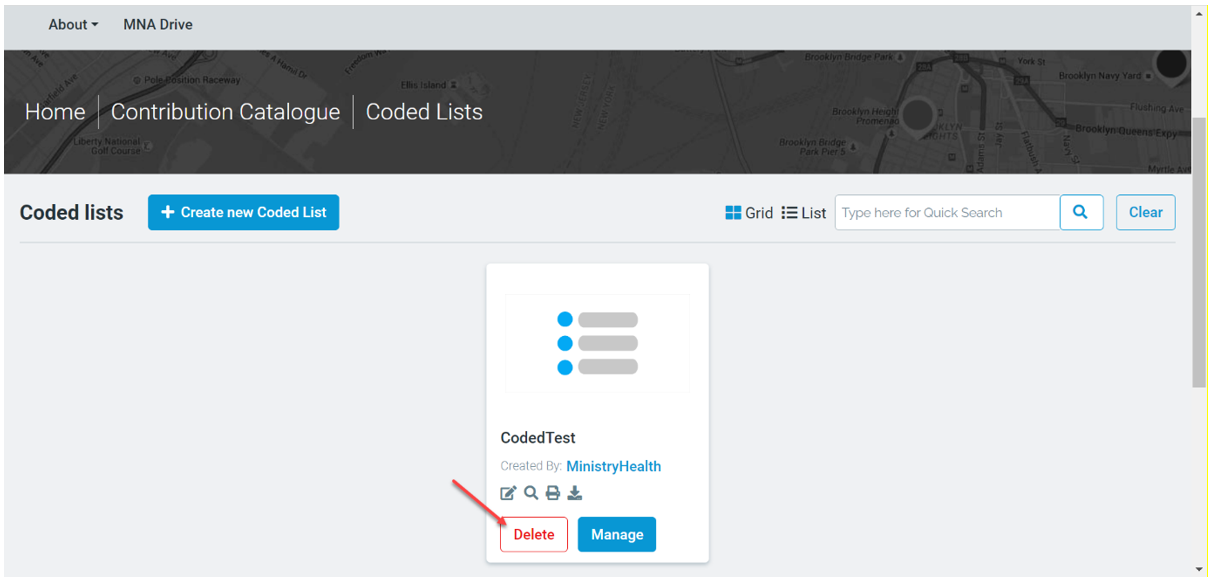The width and height of the screenshot is (1215, 584).
Task: Focus the Quick Search input field
Action: click(947, 212)
